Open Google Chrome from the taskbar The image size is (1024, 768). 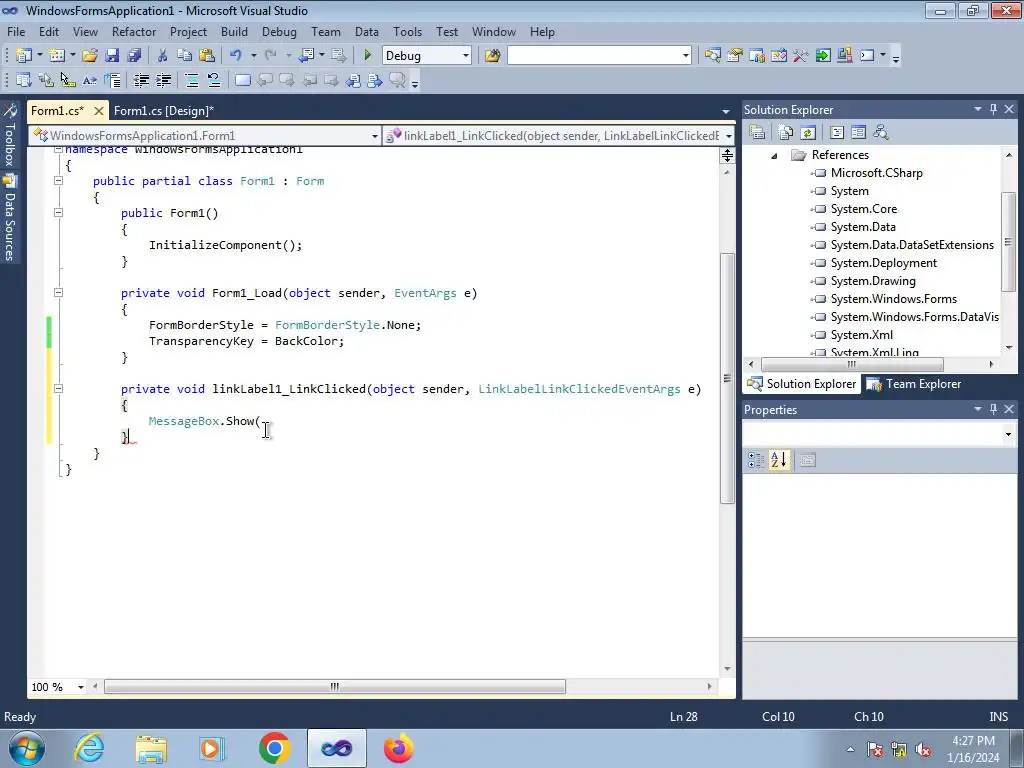274,748
